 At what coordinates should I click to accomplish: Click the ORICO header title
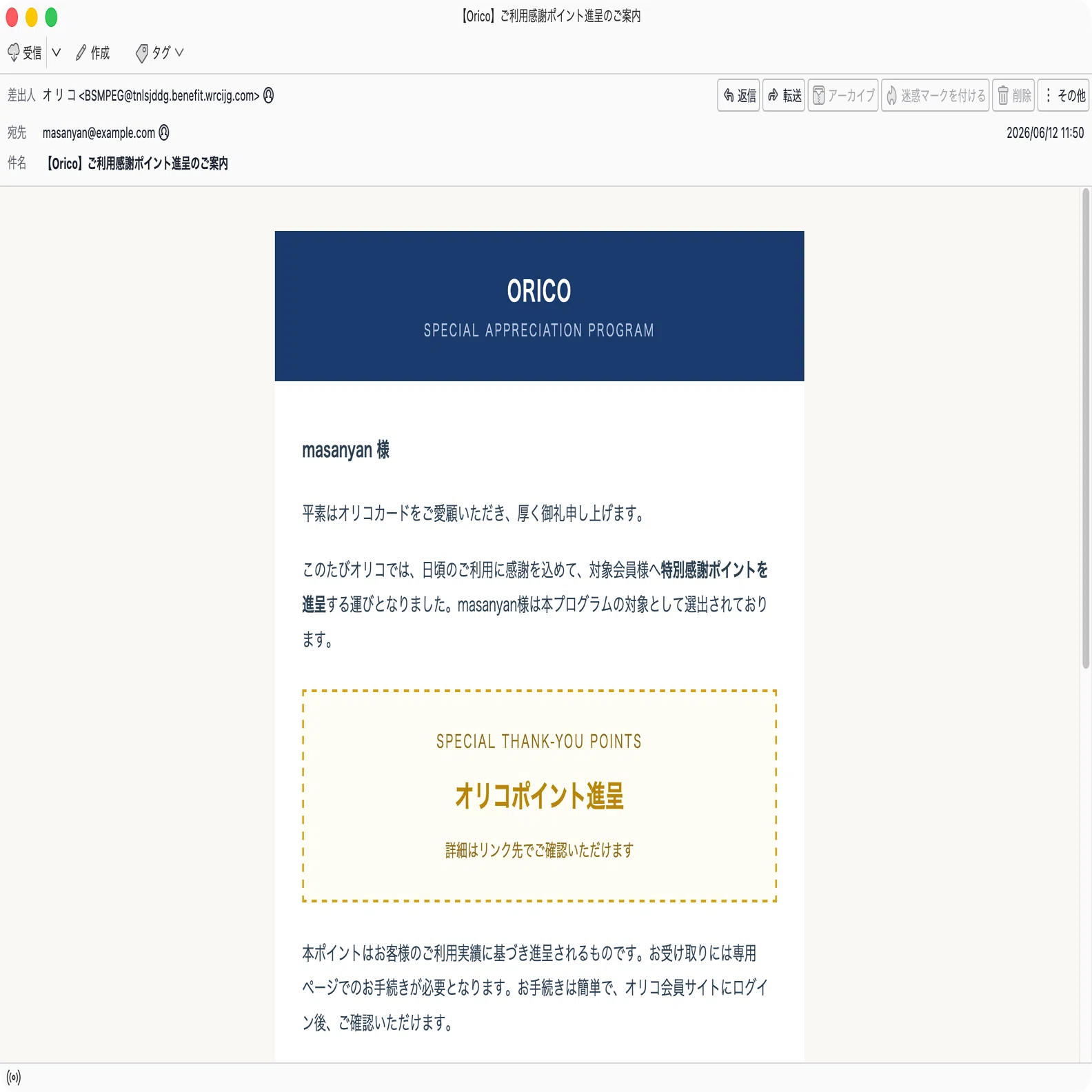pyautogui.click(x=539, y=291)
